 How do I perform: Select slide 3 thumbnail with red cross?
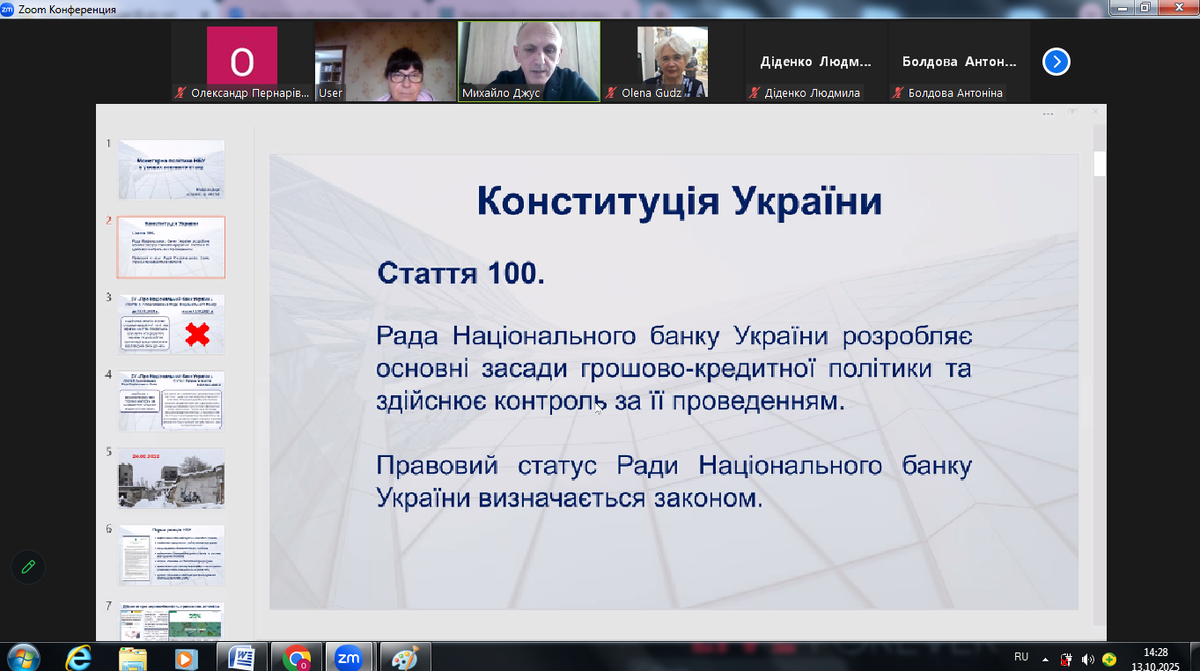(171, 324)
